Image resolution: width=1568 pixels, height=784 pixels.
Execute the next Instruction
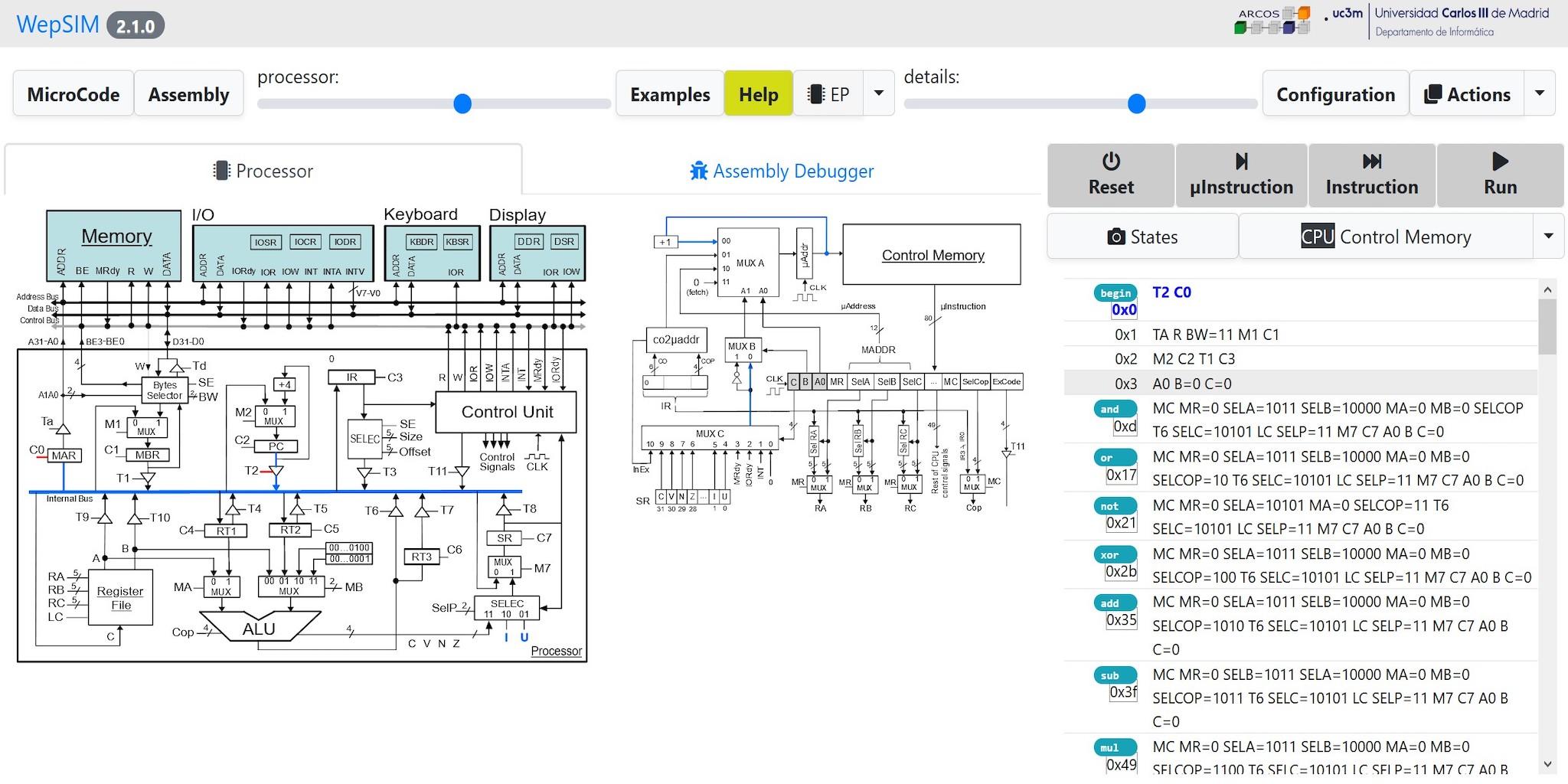click(x=1372, y=175)
